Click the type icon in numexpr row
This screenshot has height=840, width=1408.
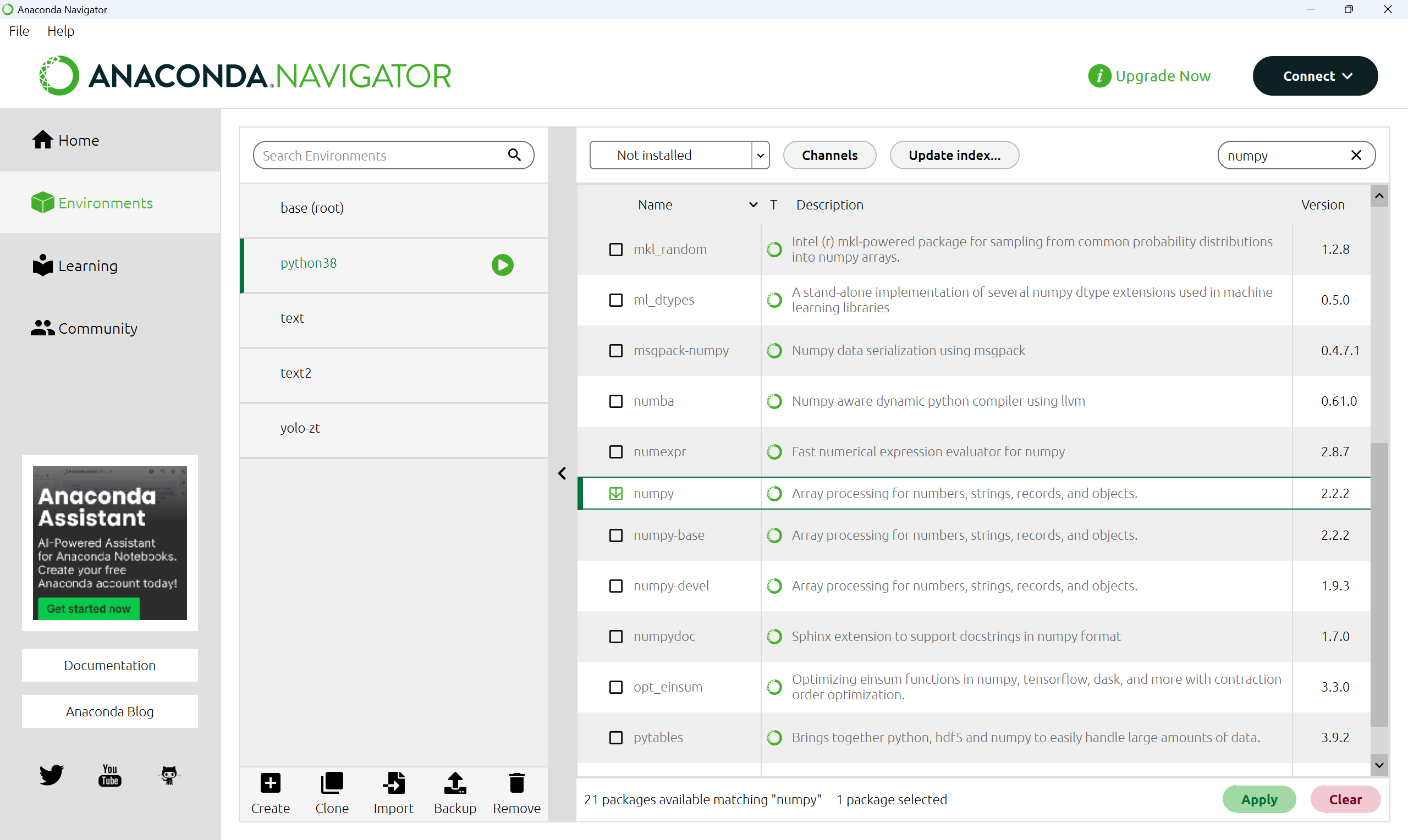(x=774, y=452)
